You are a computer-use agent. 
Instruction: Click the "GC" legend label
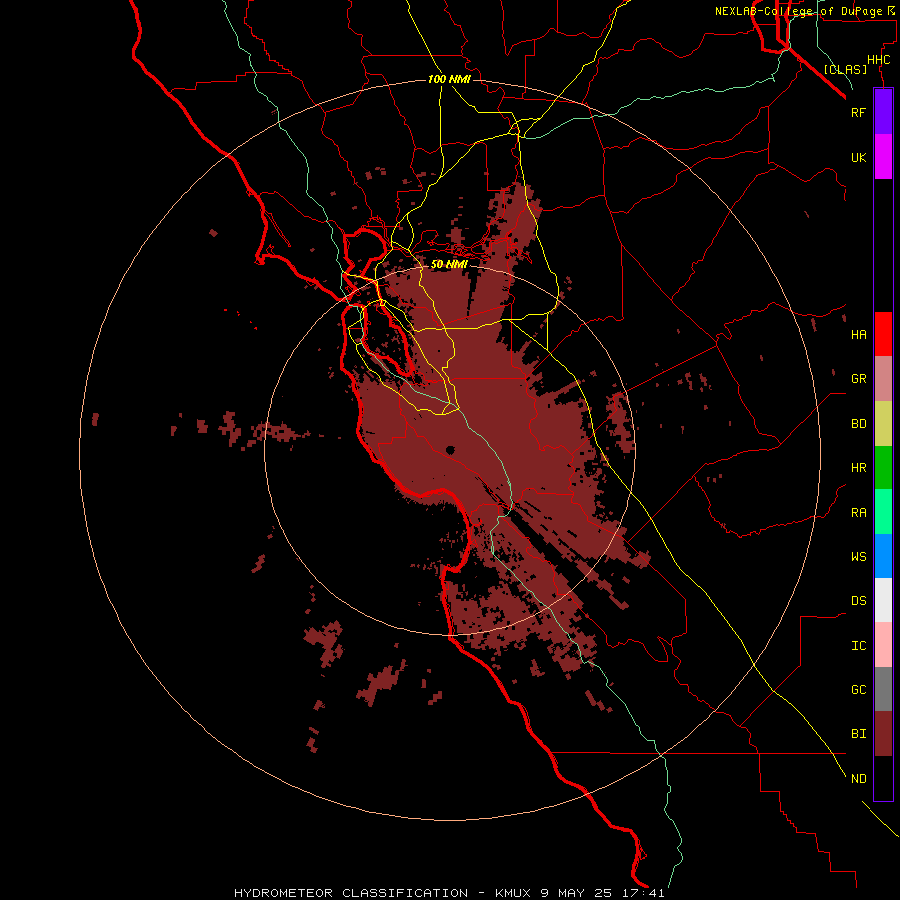point(858,690)
